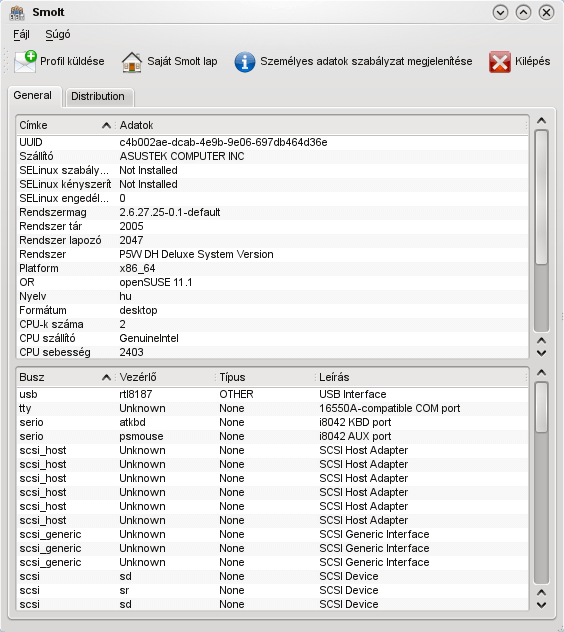
Task: Switch to the Distribution tab
Action: [98, 96]
